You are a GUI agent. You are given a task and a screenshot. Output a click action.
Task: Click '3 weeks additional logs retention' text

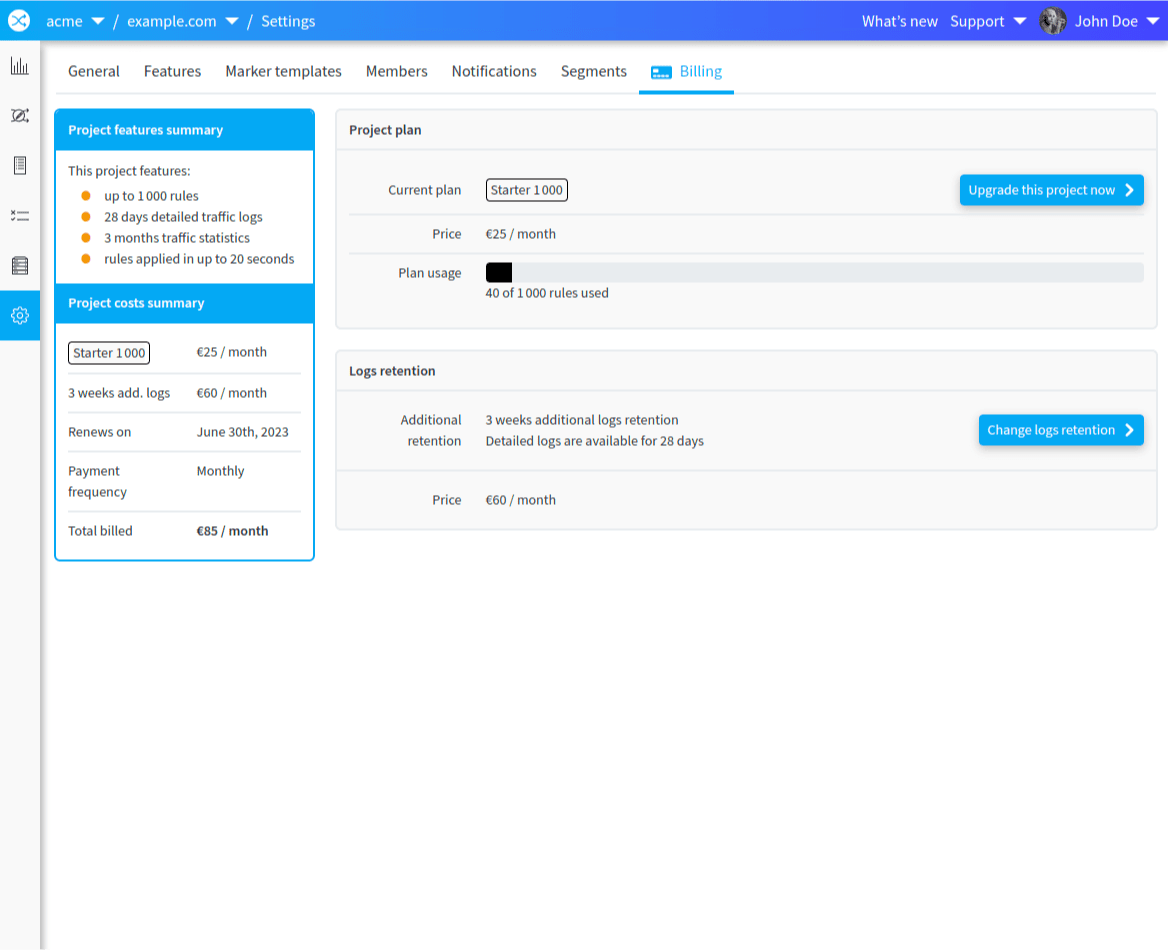pos(582,420)
